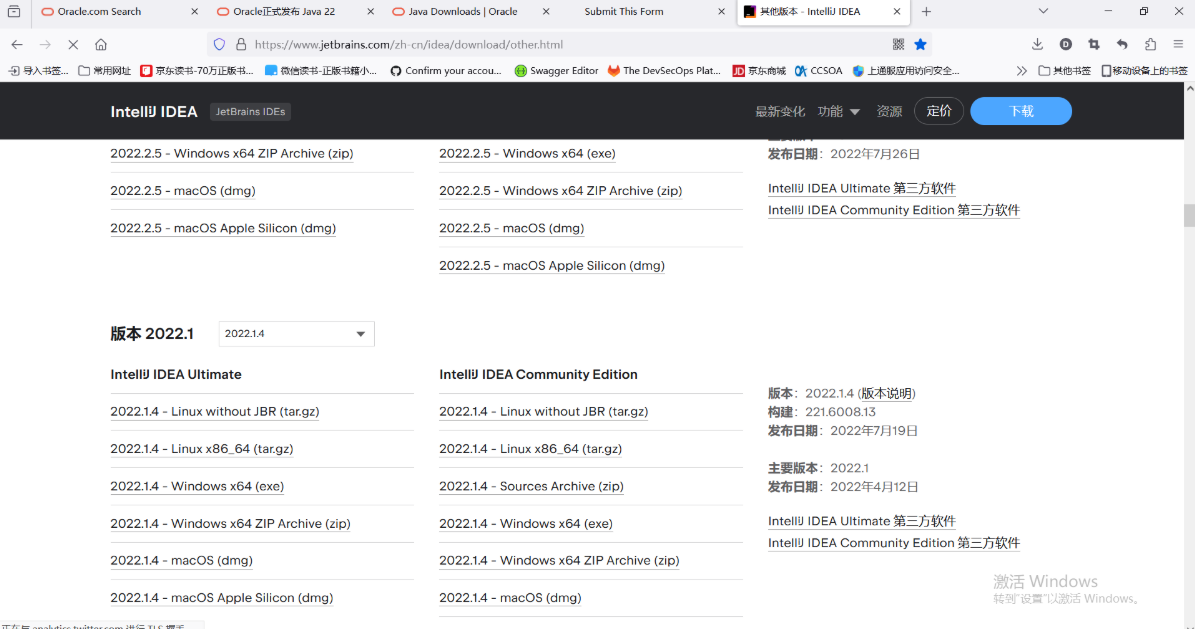Download Ultimate 2022.1.4 Linux x86_64 tar.gz

202,449
